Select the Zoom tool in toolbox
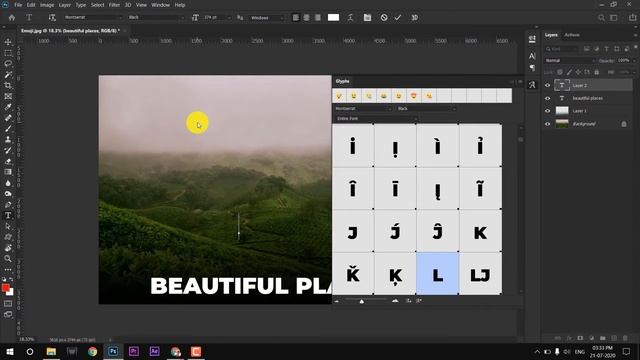 click(8, 259)
